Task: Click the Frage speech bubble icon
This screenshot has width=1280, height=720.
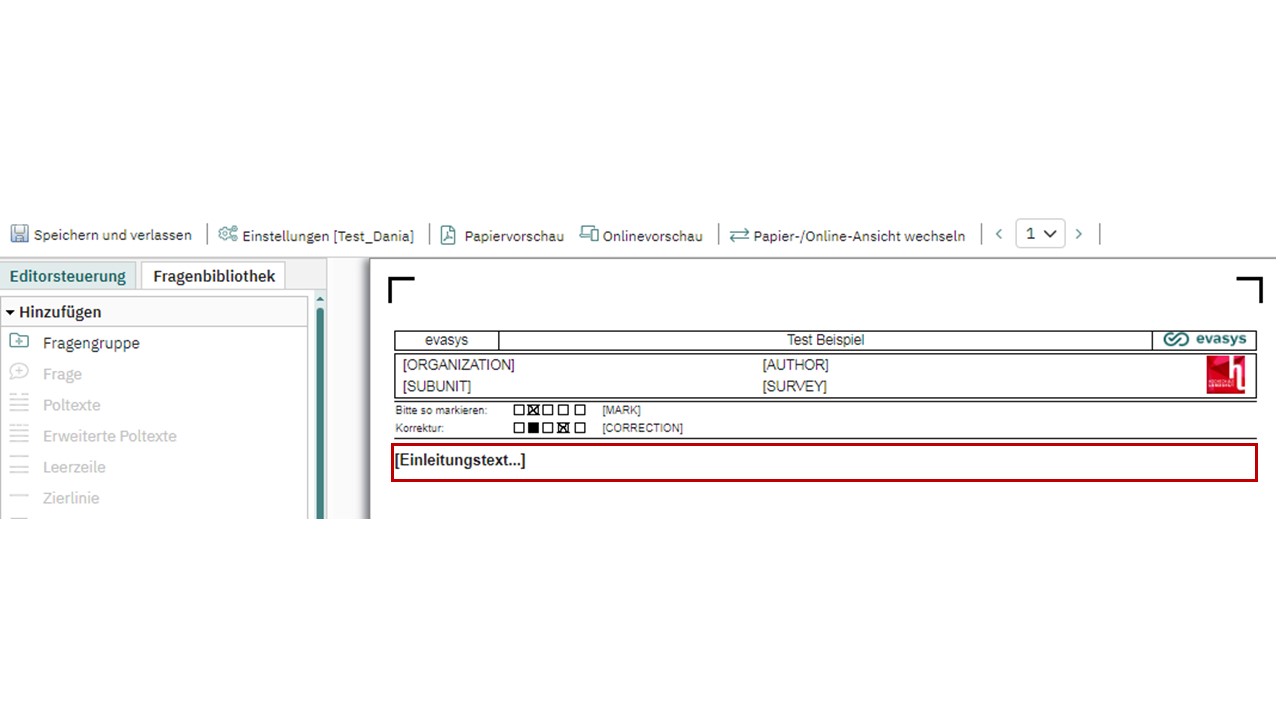Action: pyautogui.click(x=19, y=373)
